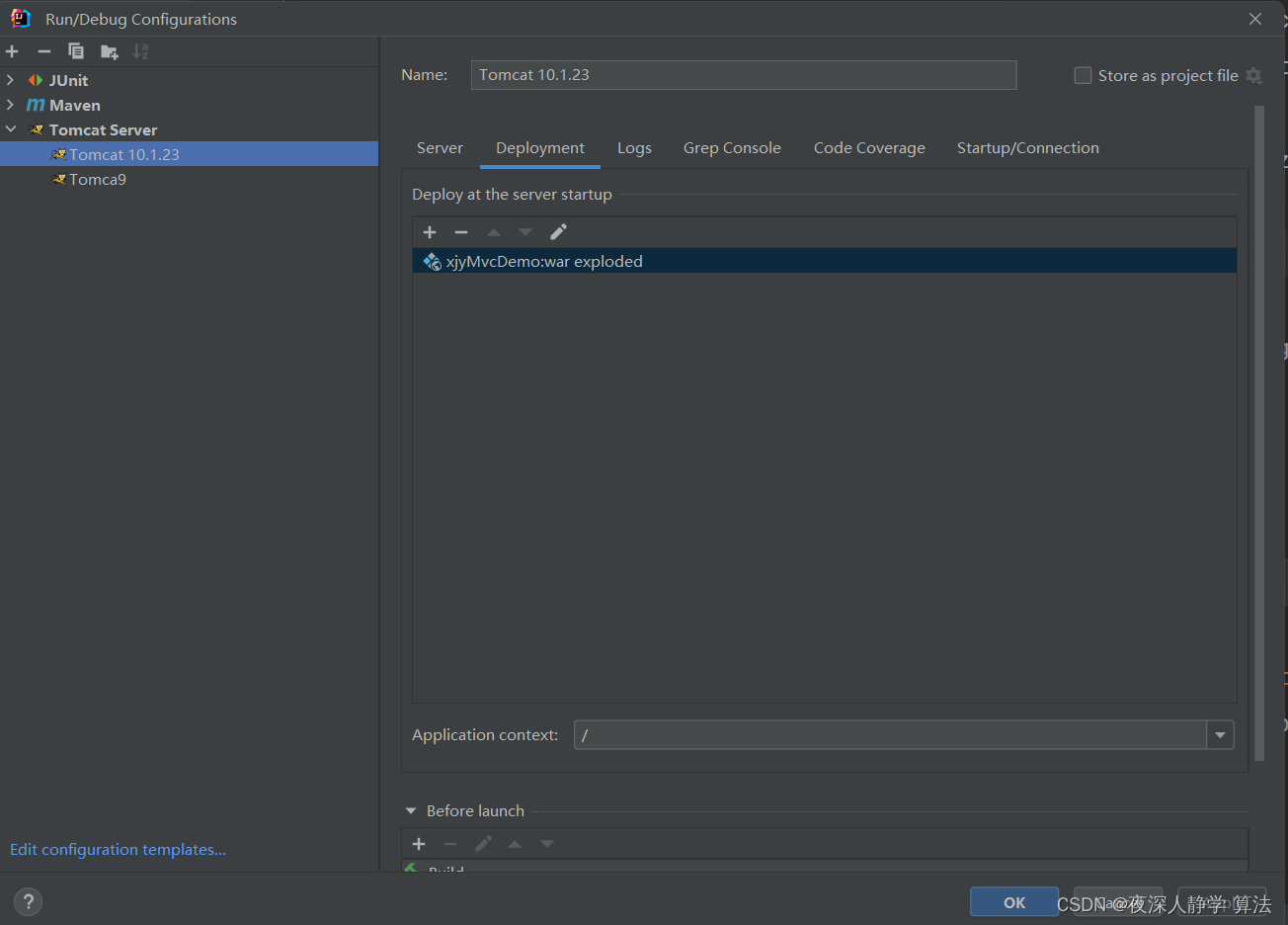The image size is (1288, 925).
Task: Collapse the Tomcat Server node
Action: tap(11, 129)
